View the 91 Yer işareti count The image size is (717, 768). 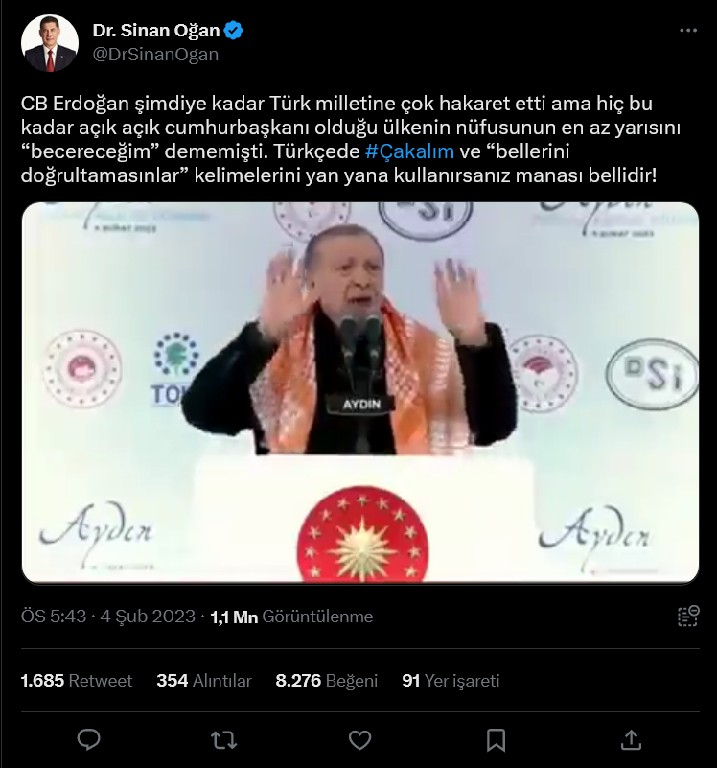point(451,681)
